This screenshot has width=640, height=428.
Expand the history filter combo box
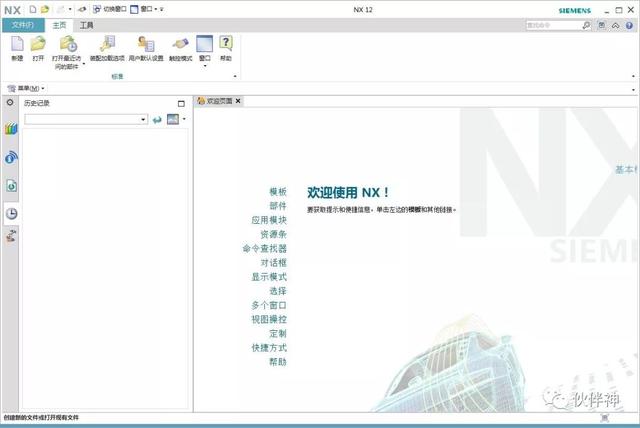point(143,120)
